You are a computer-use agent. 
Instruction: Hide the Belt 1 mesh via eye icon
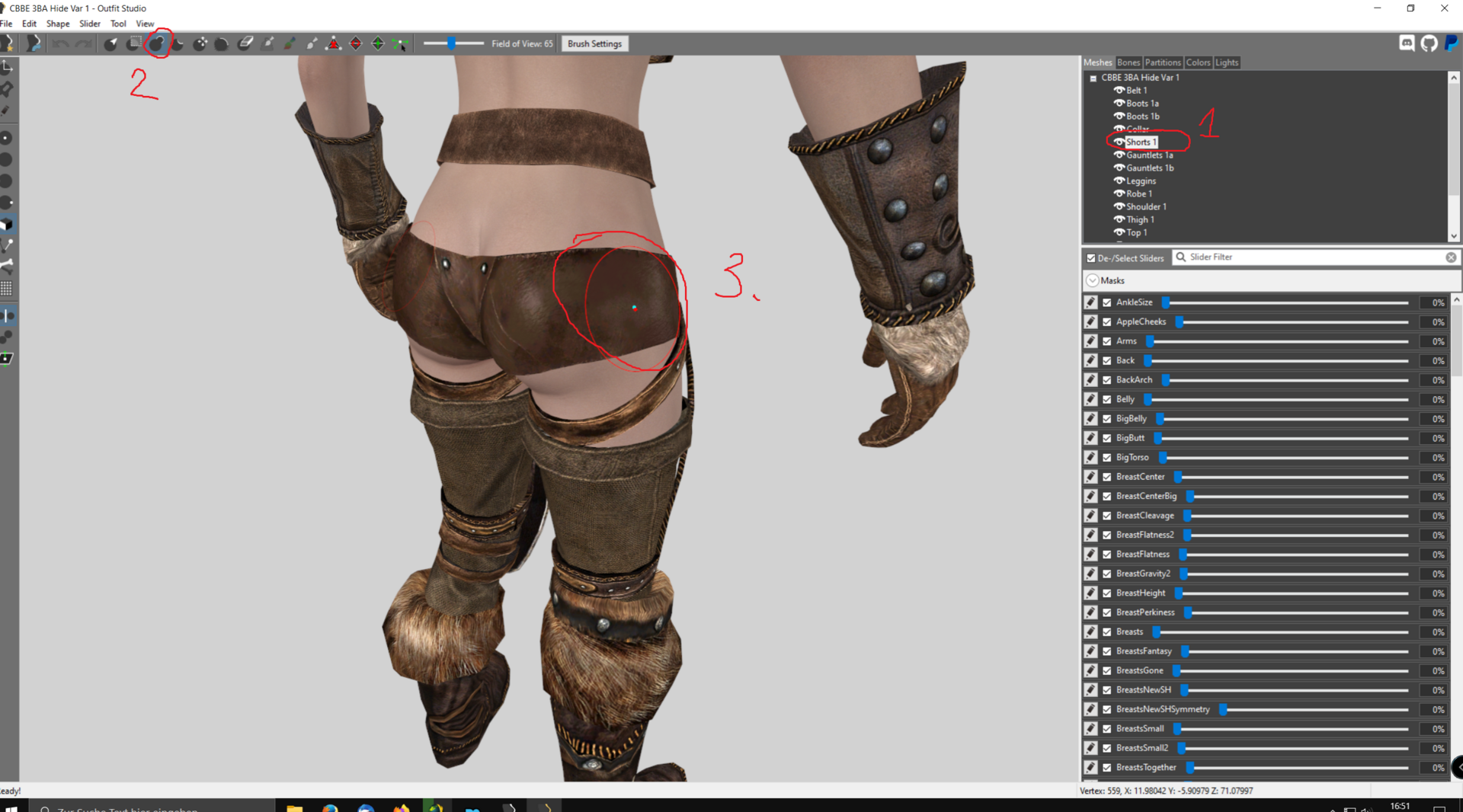point(1119,90)
